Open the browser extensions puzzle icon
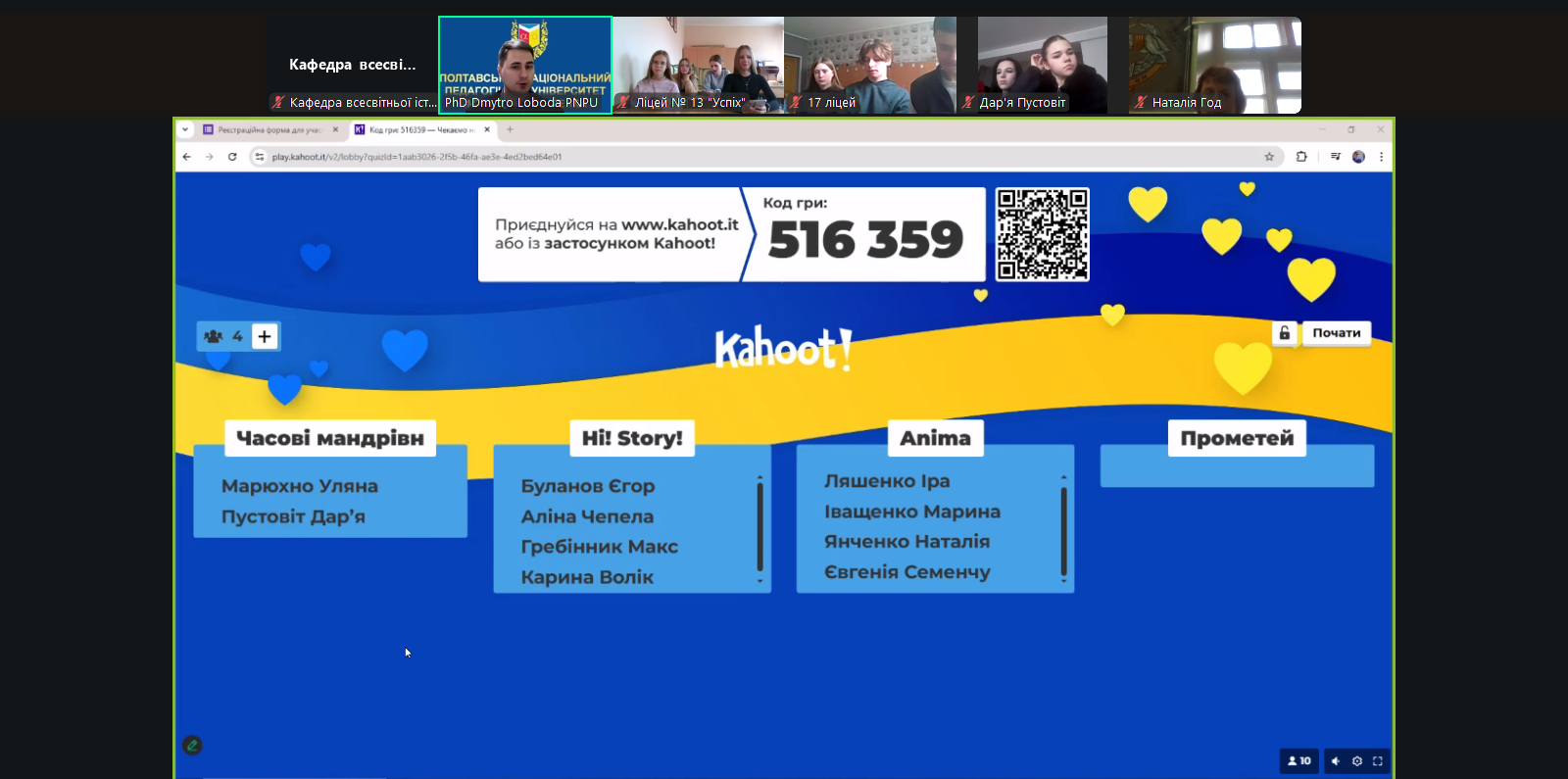 coord(1301,157)
